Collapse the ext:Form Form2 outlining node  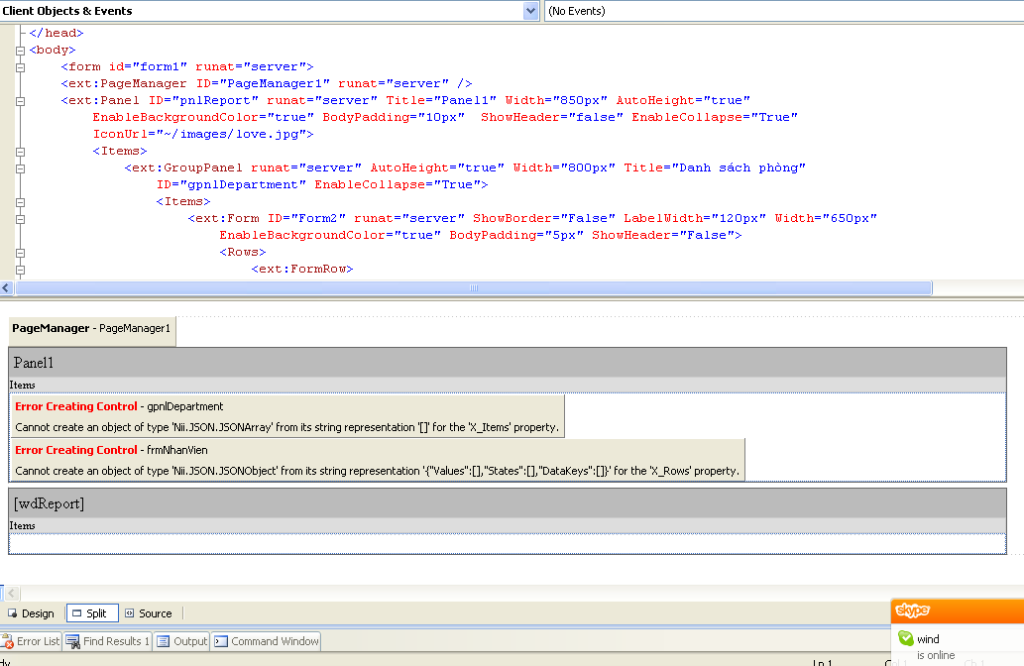[20, 219]
